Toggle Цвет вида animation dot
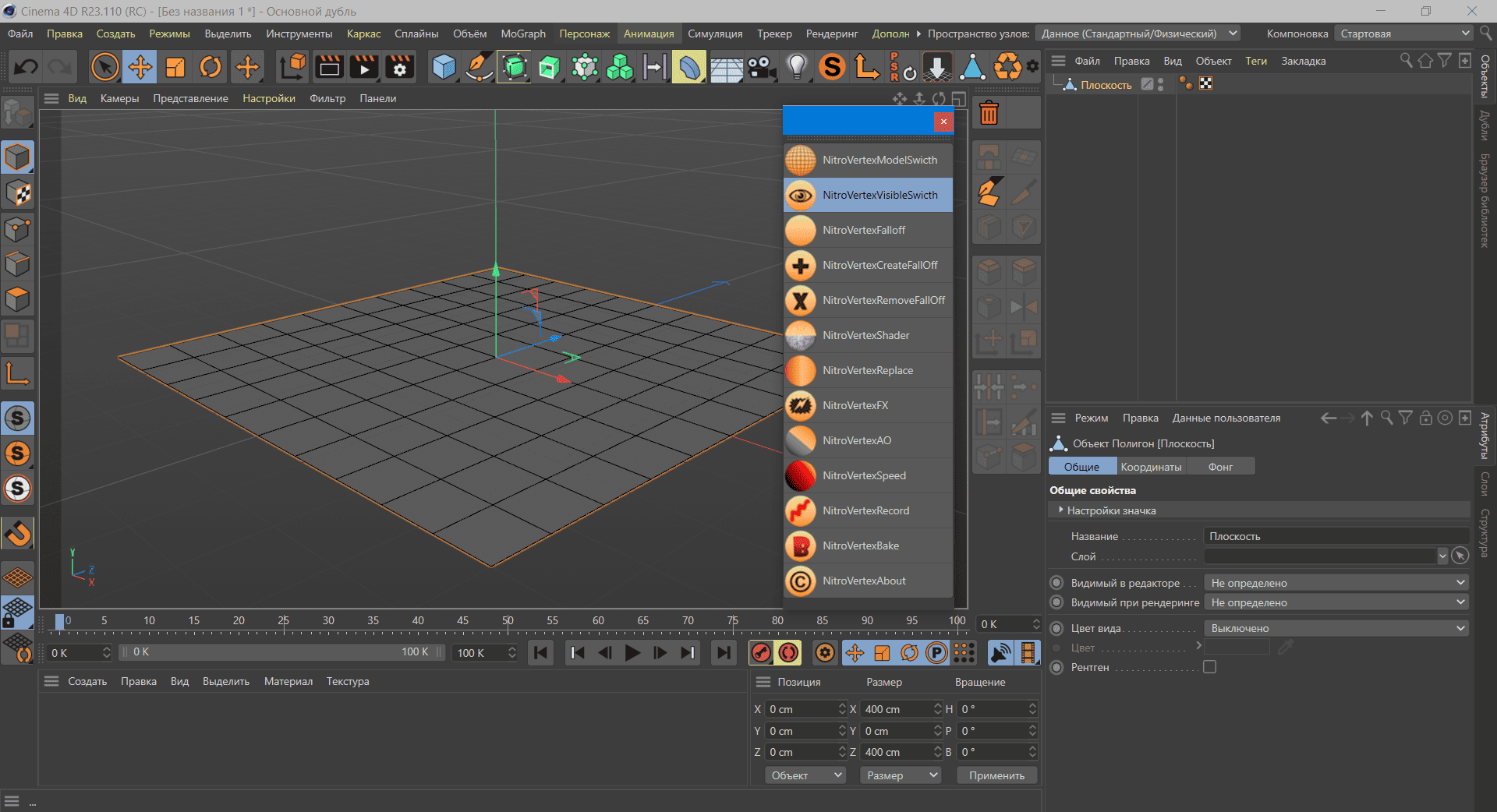Viewport: 1497px width, 812px height. point(1056,628)
